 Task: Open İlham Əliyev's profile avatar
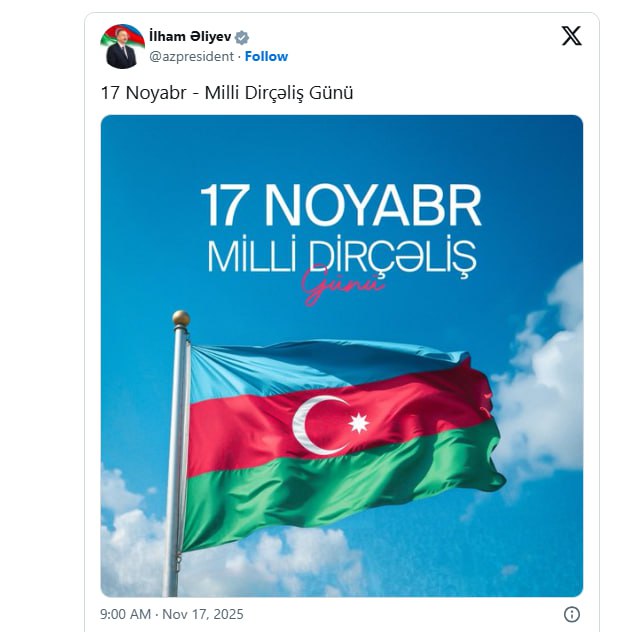click(121, 47)
